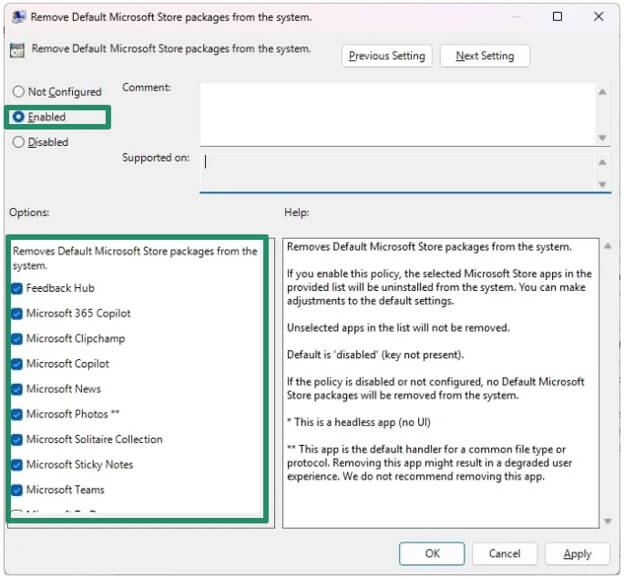
Task: Click 'Unselected apps in the list' sentence
Action: [x=398, y=328]
